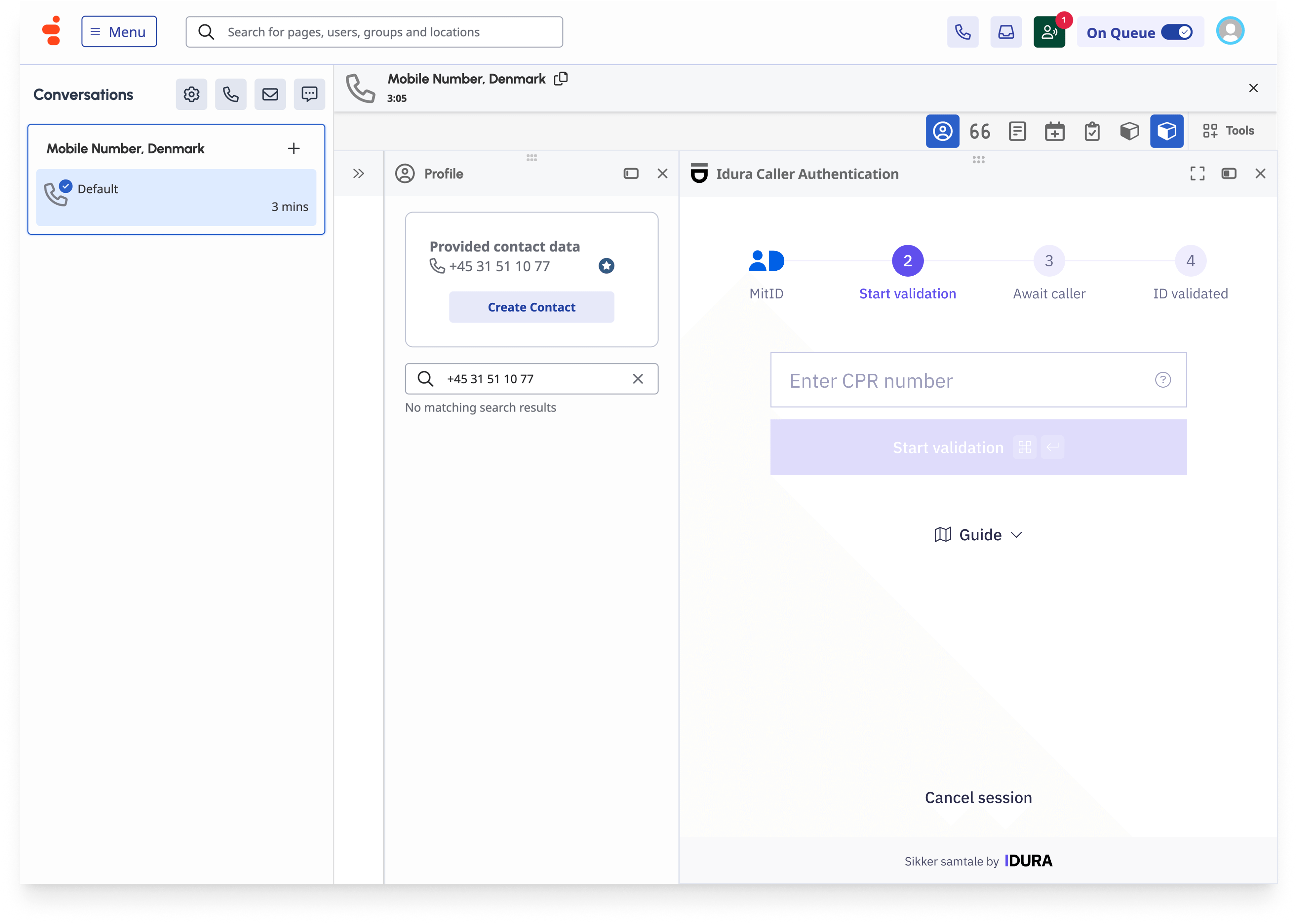Click the IDURA footer logo
The height and width of the screenshot is (924, 1297).
pos(1028,862)
